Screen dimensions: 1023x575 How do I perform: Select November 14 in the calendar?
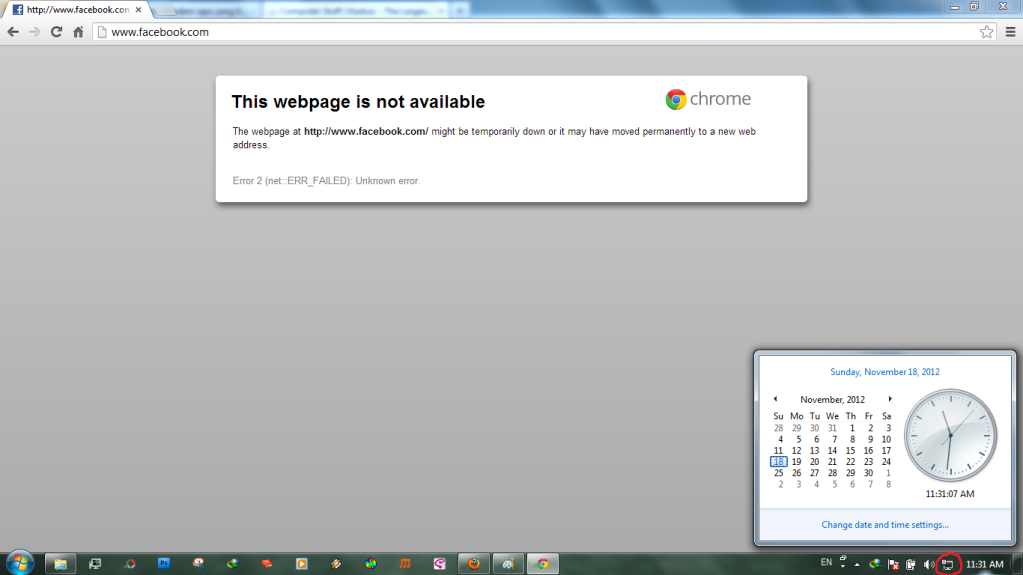[832, 450]
